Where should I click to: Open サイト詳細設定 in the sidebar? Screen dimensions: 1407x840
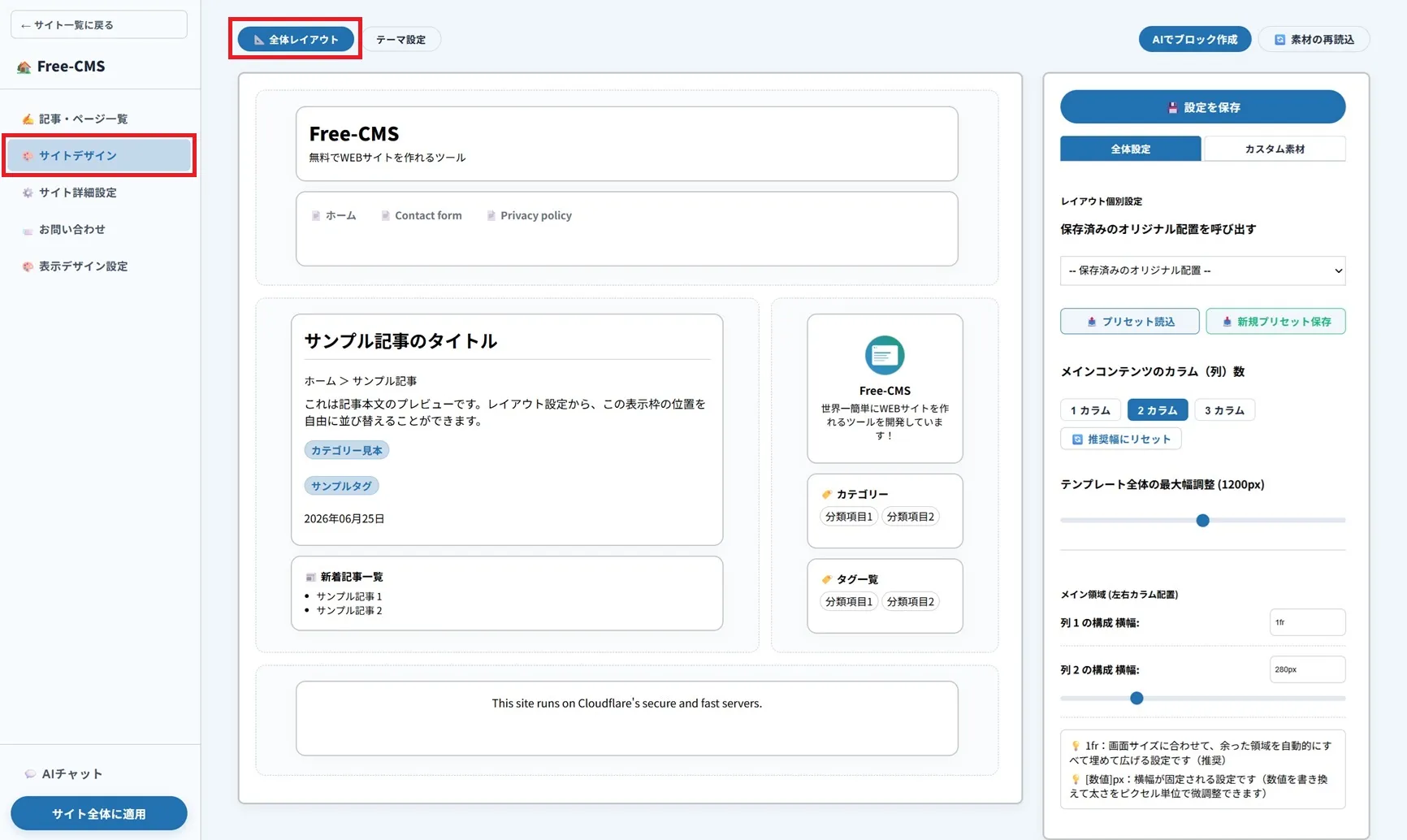(x=99, y=193)
